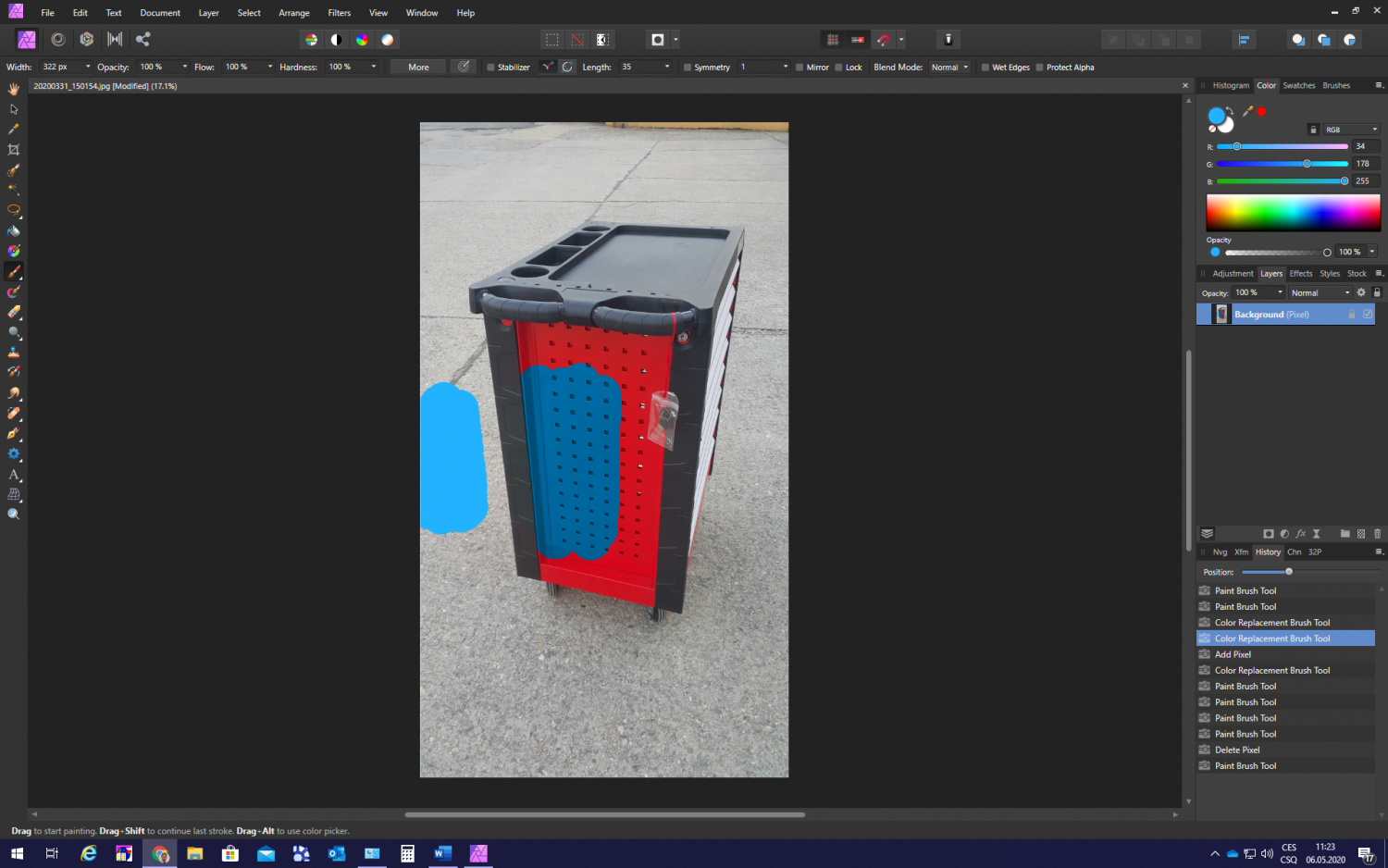
Task: Open the brush Length dropdown
Action: tap(668, 67)
